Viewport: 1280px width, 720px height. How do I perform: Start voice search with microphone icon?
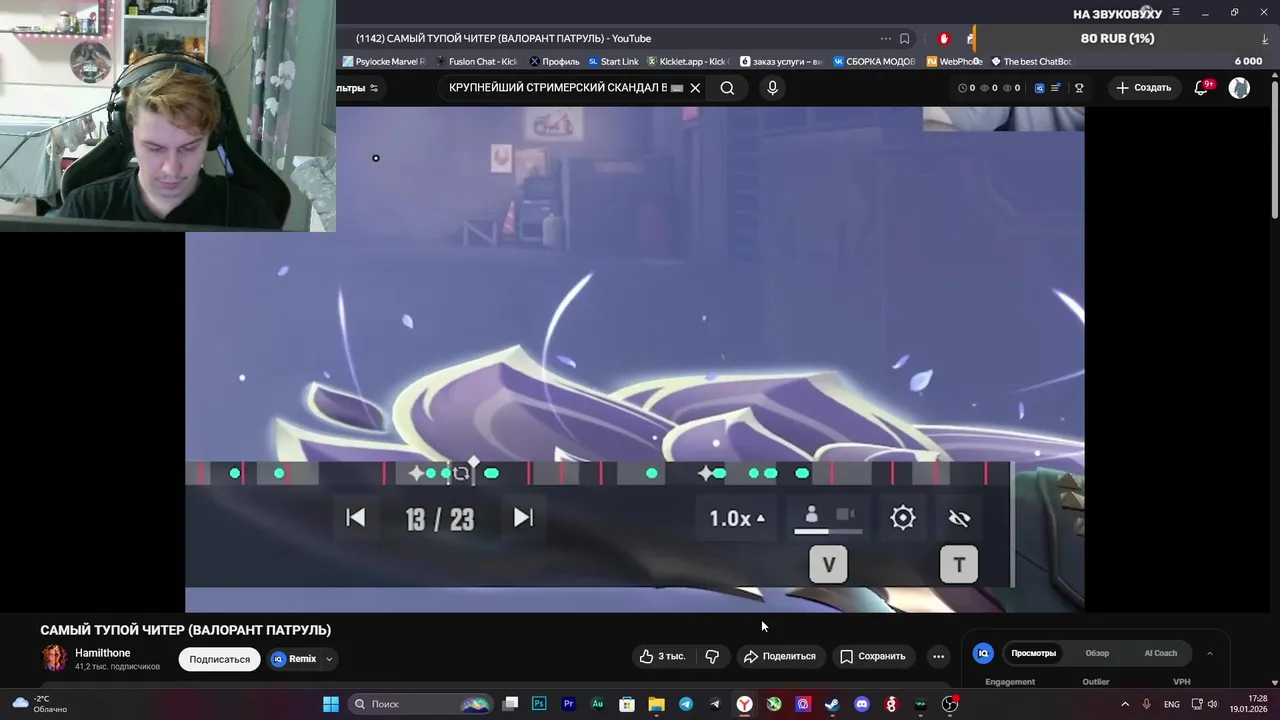pyautogui.click(x=772, y=88)
